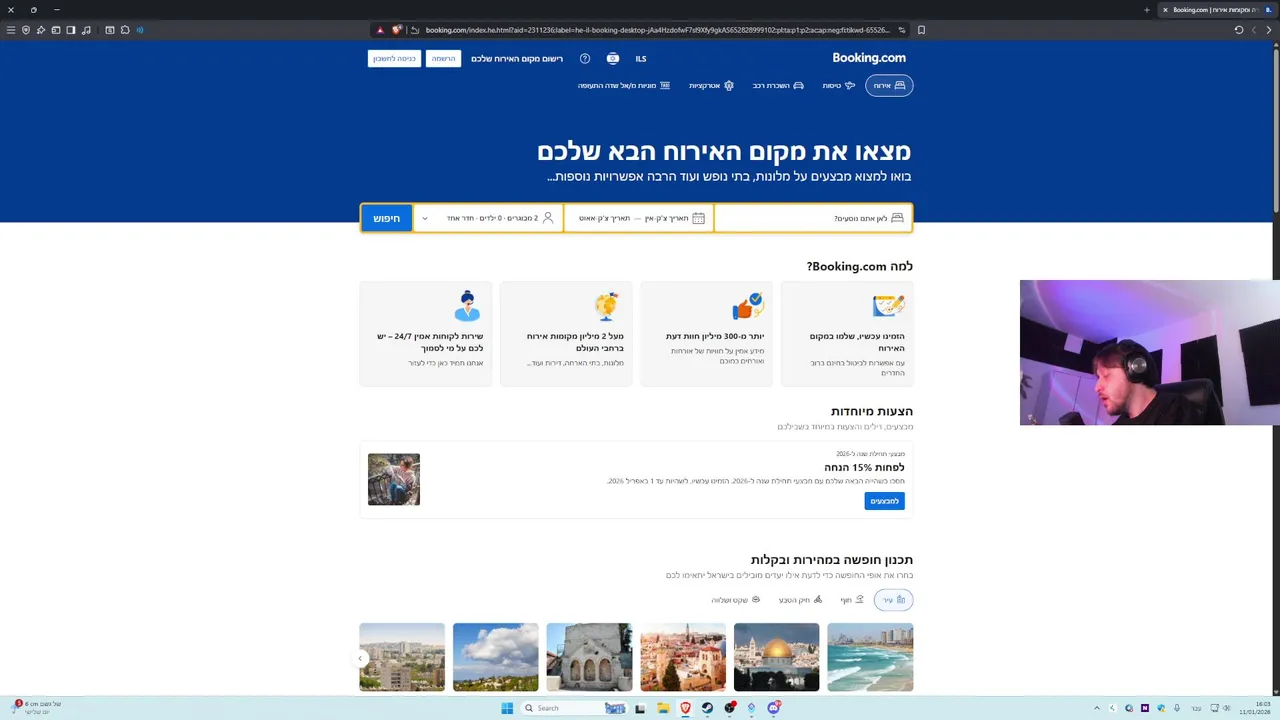
Task: Click the כניסה לחשבון sign-in button
Action: (394, 59)
